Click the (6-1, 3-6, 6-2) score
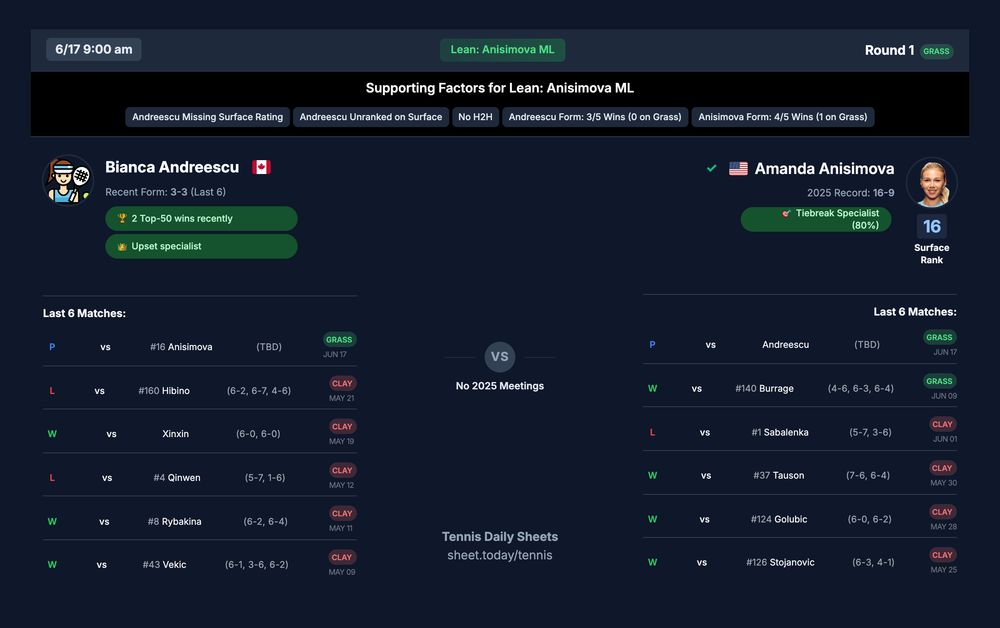The image size is (1000, 628). [x=256, y=564]
